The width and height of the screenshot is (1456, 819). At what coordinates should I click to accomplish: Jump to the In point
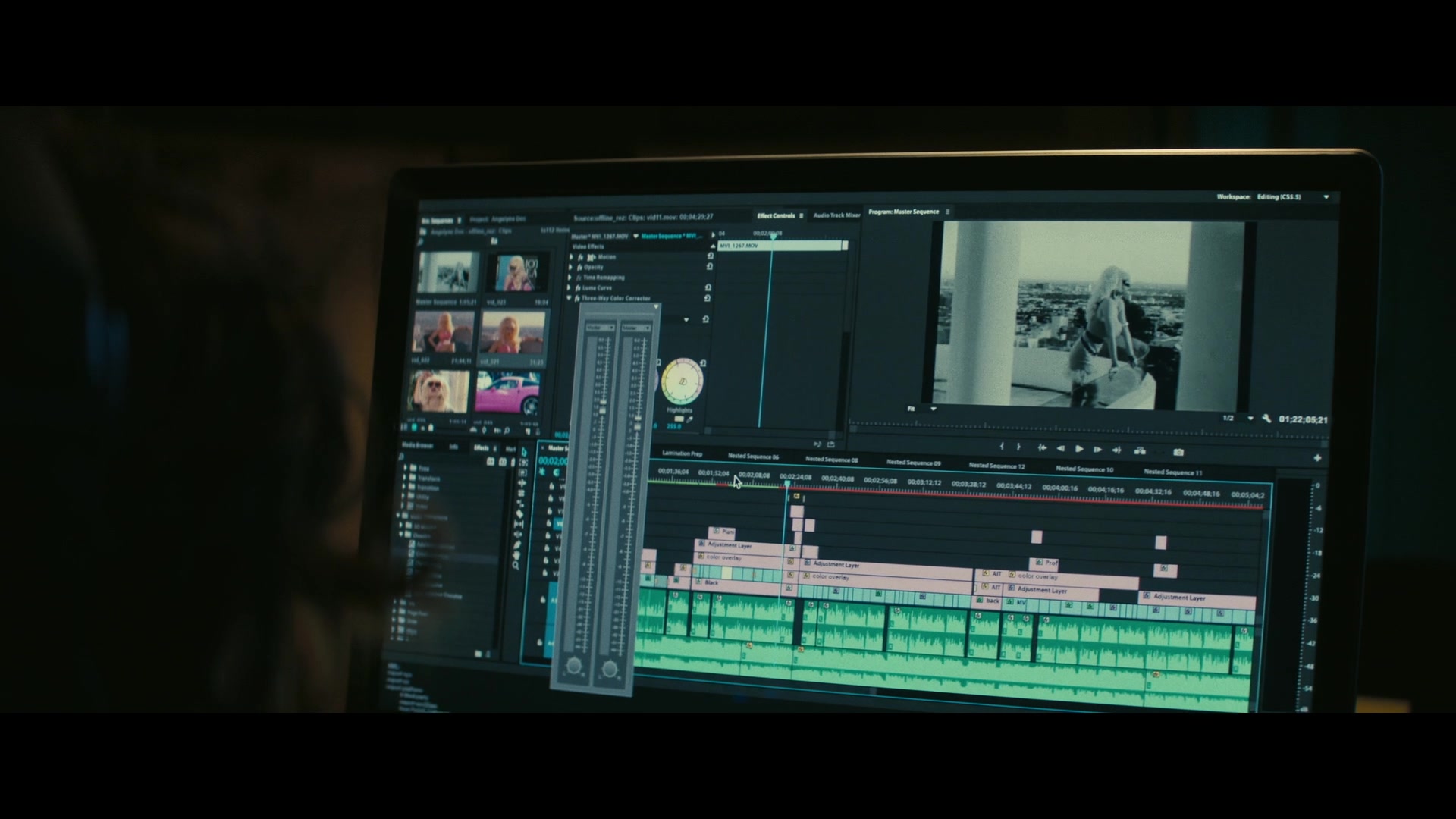[x=1042, y=448]
